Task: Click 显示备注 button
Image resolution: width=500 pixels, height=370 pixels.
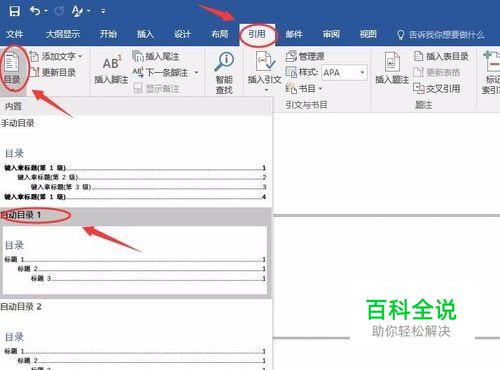Action: point(156,89)
